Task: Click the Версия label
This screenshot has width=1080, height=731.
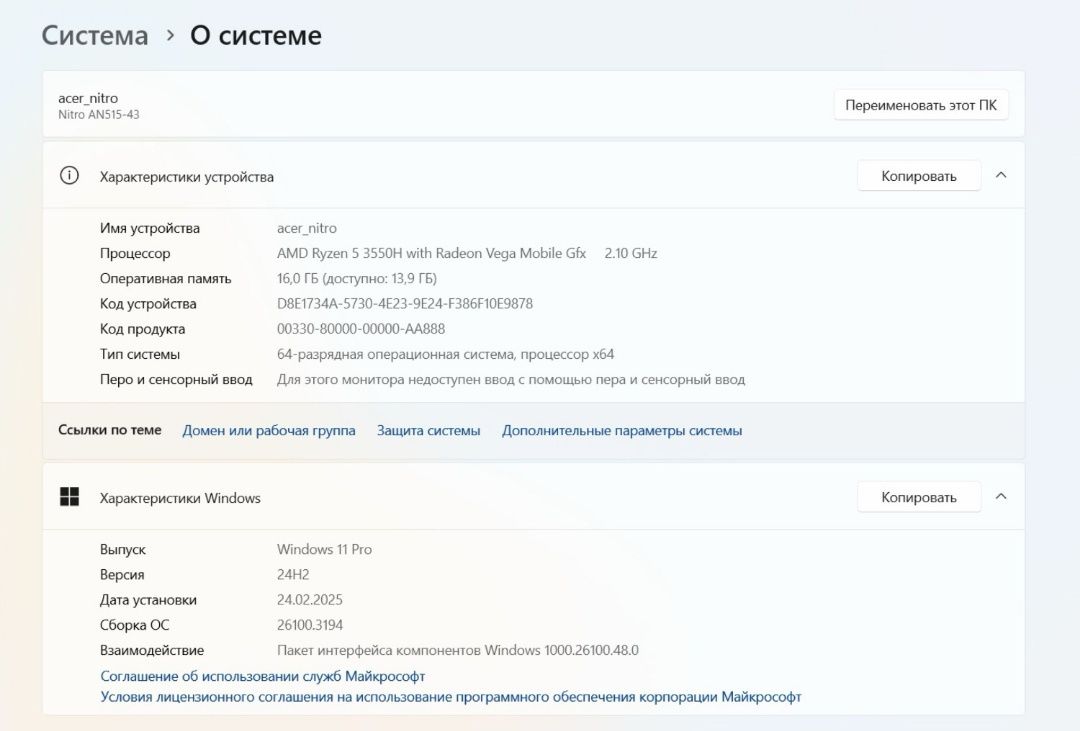Action: click(122, 574)
